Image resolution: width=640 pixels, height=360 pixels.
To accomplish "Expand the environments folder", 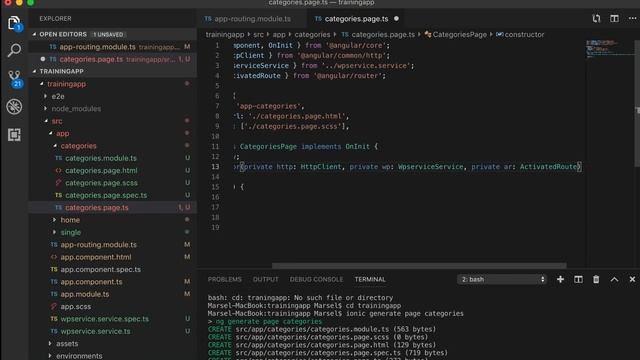I will point(50,356).
